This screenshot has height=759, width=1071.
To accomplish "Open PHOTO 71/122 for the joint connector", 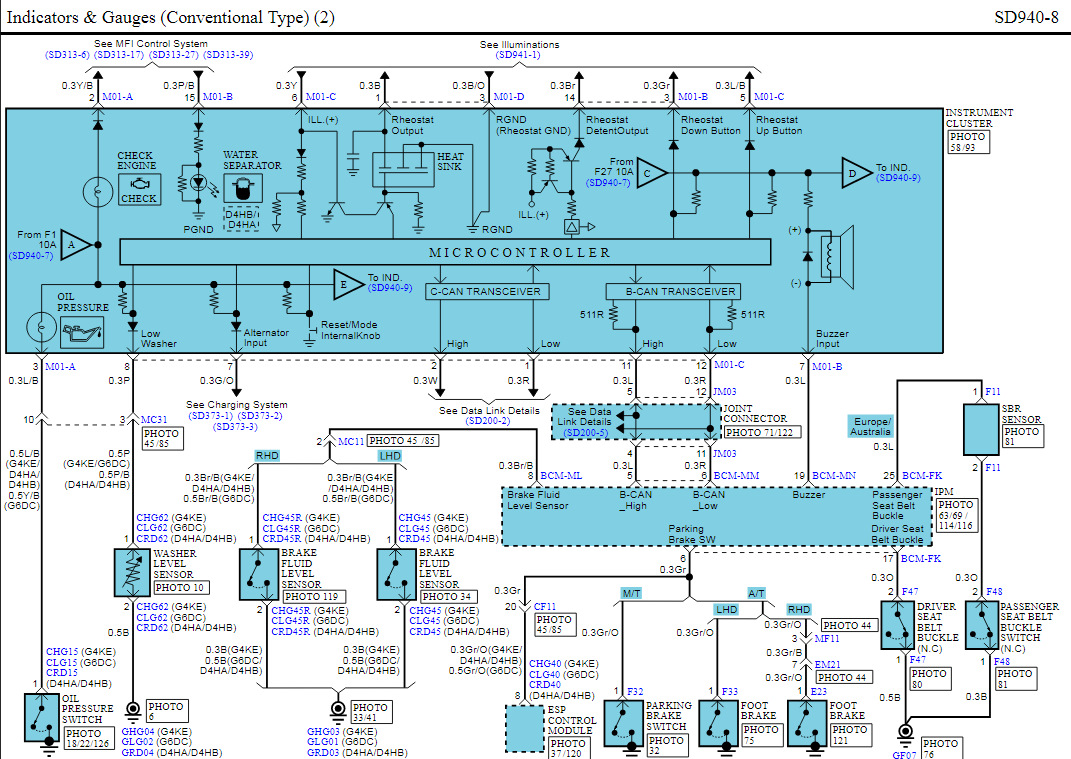I will pyautogui.click(x=762, y=432).
